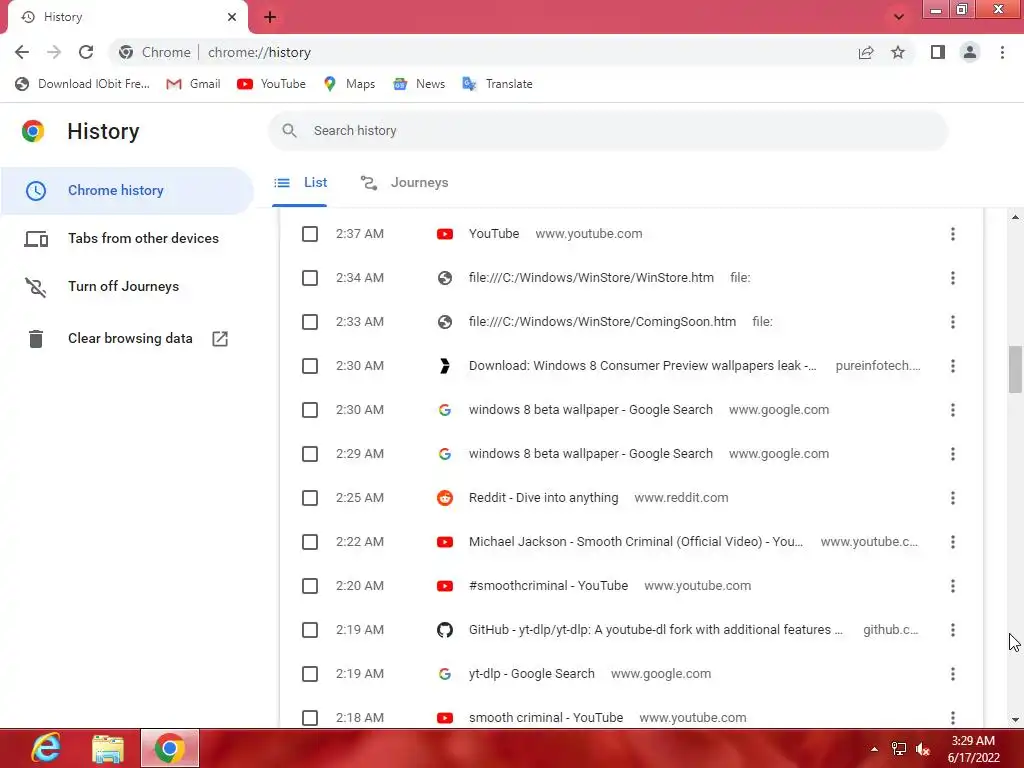The image size is (1024, 768).
Task: Open Download: Windows 8 Consumer Preview wallpapers link
Action: 643,366
